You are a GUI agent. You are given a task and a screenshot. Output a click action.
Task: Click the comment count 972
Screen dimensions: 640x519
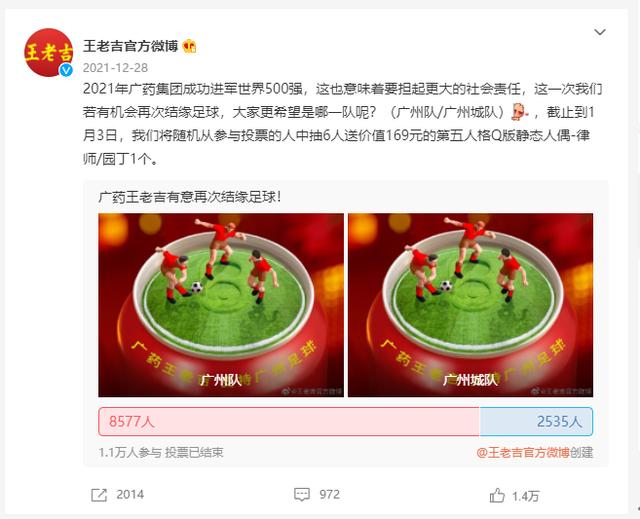click(x=330, y=495)
